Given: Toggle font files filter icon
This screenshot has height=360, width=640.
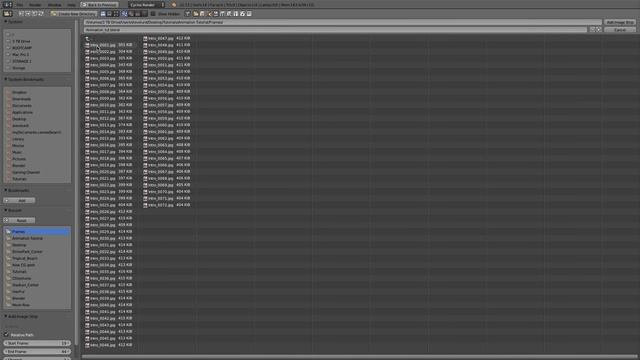Looking at the screenshot, I should 236,13.
